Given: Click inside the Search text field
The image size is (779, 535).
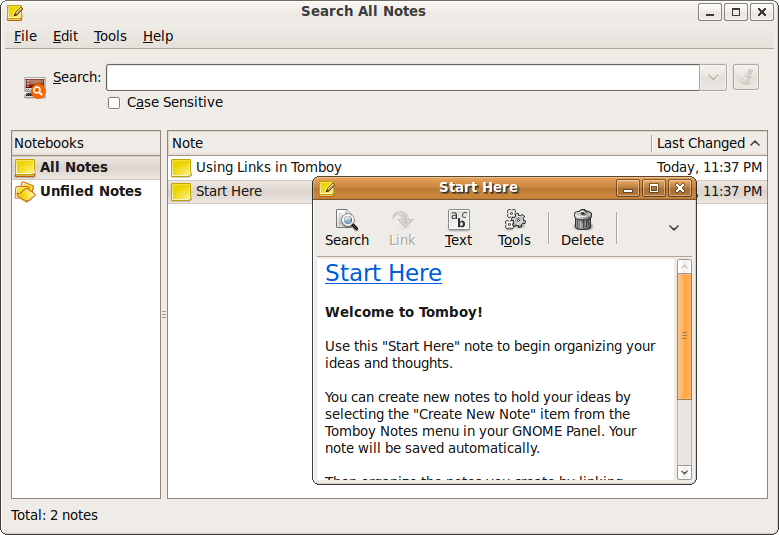Looking at the screenshot, I should (402, 78).
